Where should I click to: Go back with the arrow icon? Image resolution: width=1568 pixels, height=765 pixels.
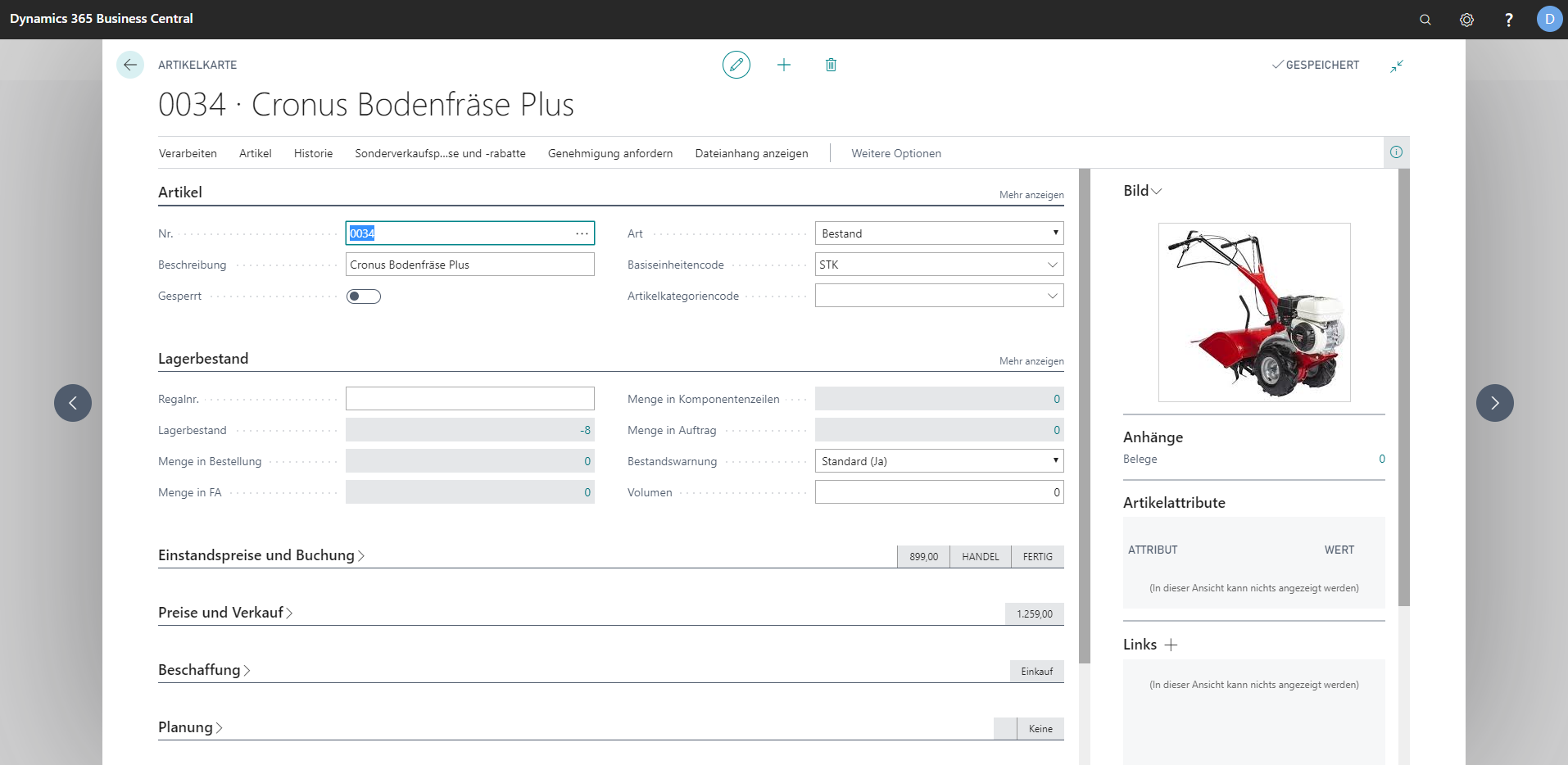pos(130,65)
